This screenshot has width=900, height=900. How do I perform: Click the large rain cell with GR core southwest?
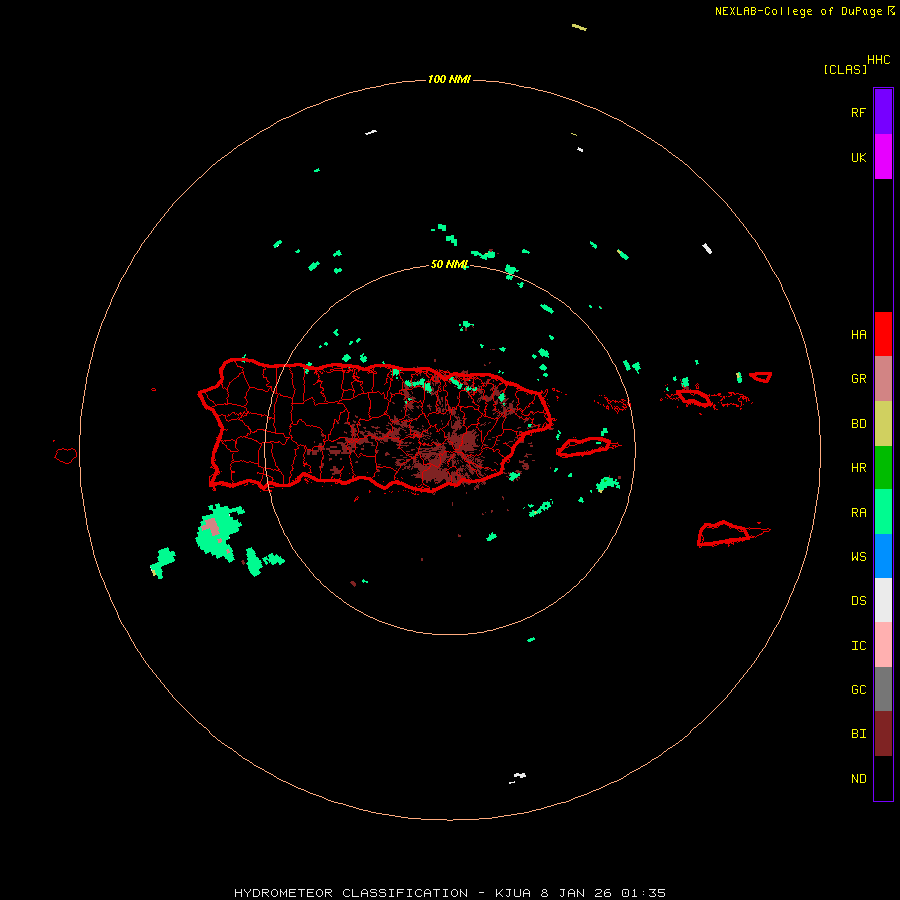pos(219,532)
